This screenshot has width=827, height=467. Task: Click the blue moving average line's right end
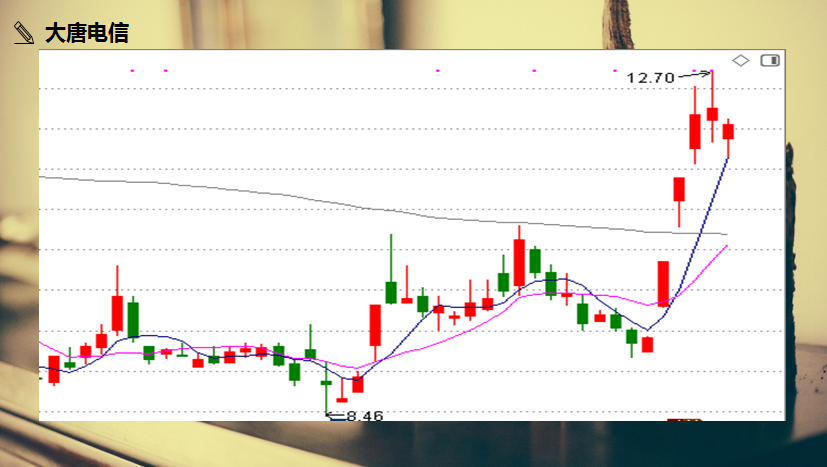pyautogui.click(x=726, y=160)
